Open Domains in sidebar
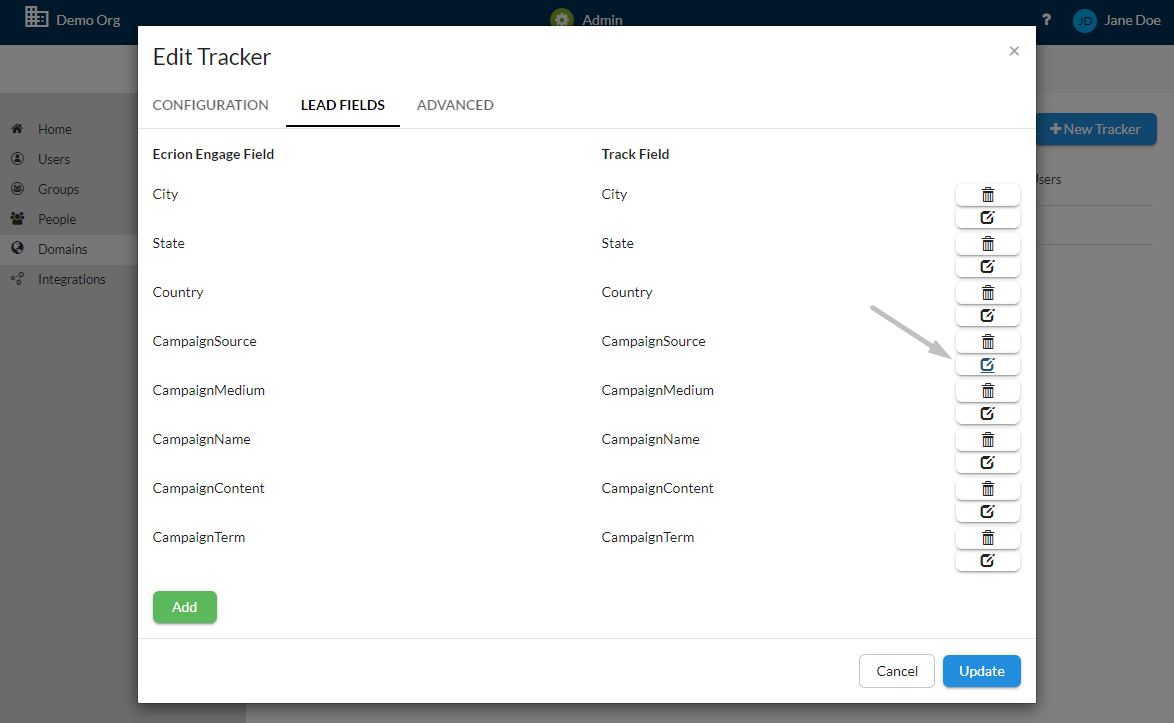 point(63,249)
